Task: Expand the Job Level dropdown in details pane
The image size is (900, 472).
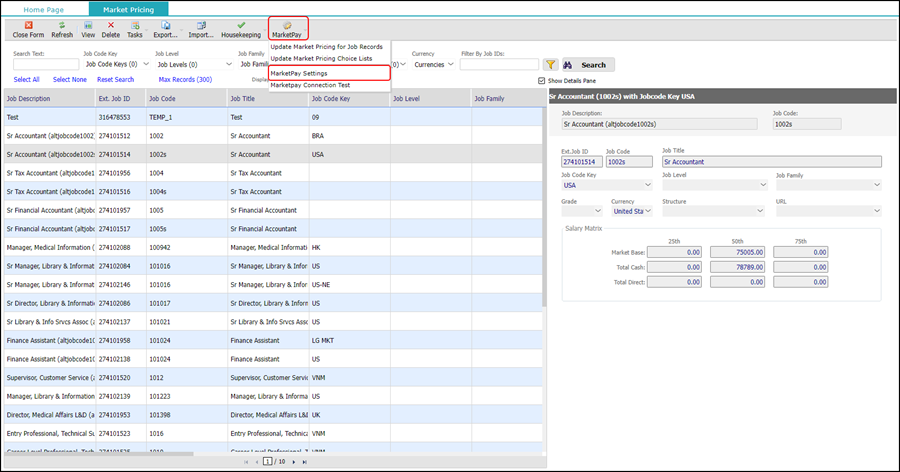Action: coord(763,185)
